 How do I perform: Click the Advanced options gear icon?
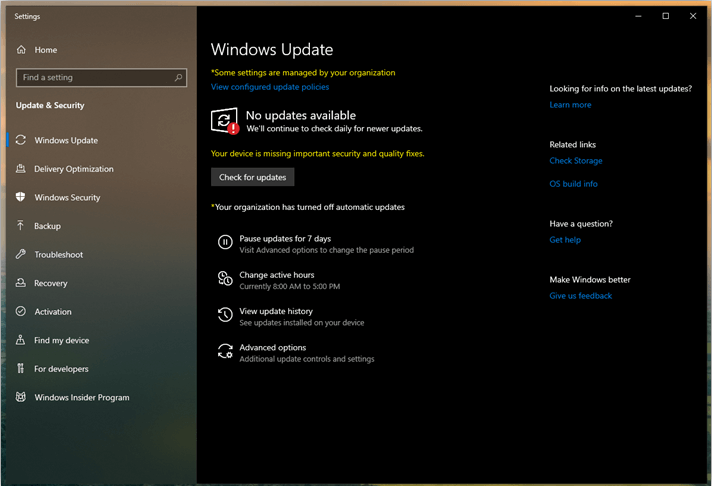(x=225, y=351)
